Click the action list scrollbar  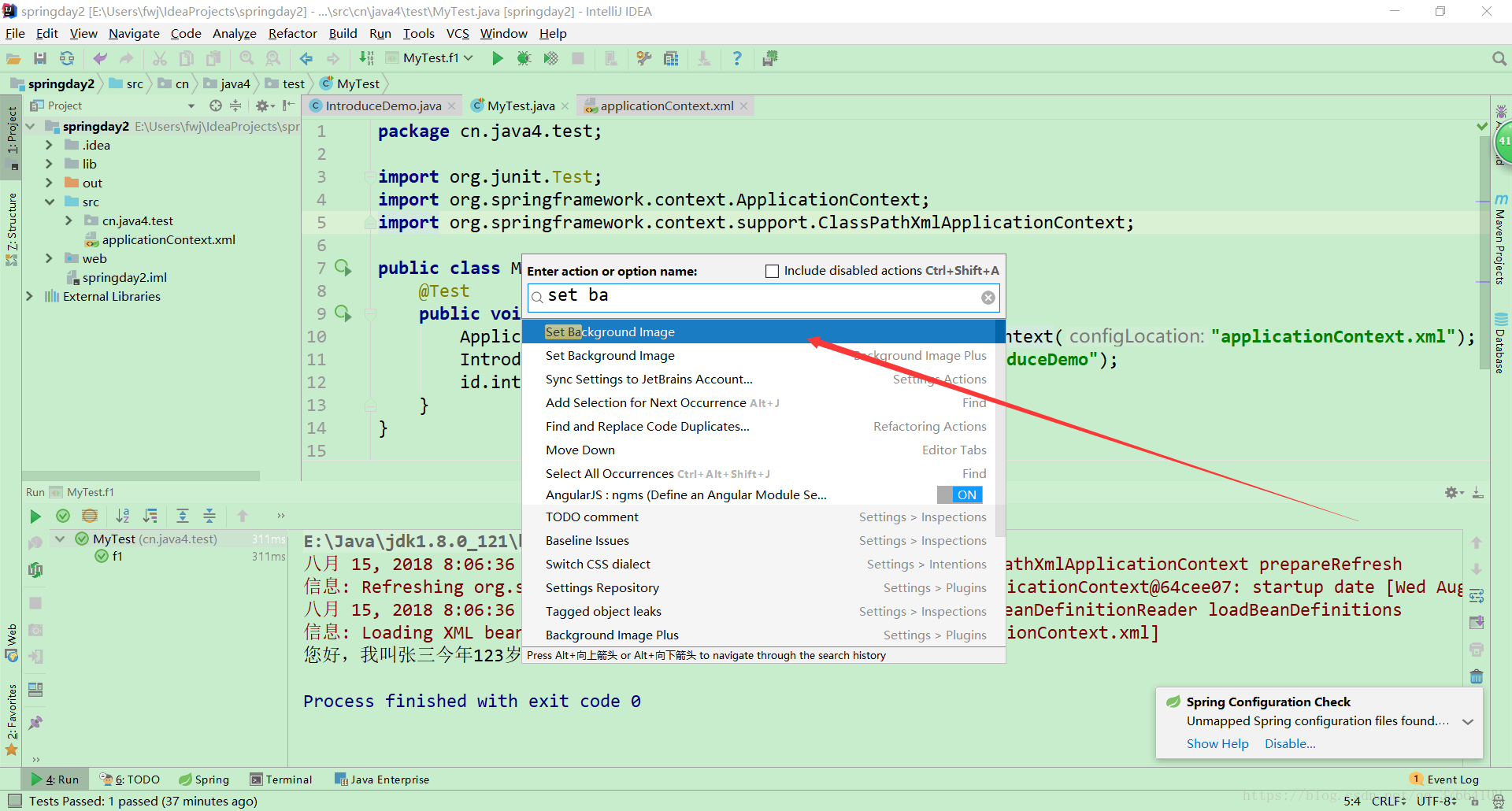click(1000, 427)
